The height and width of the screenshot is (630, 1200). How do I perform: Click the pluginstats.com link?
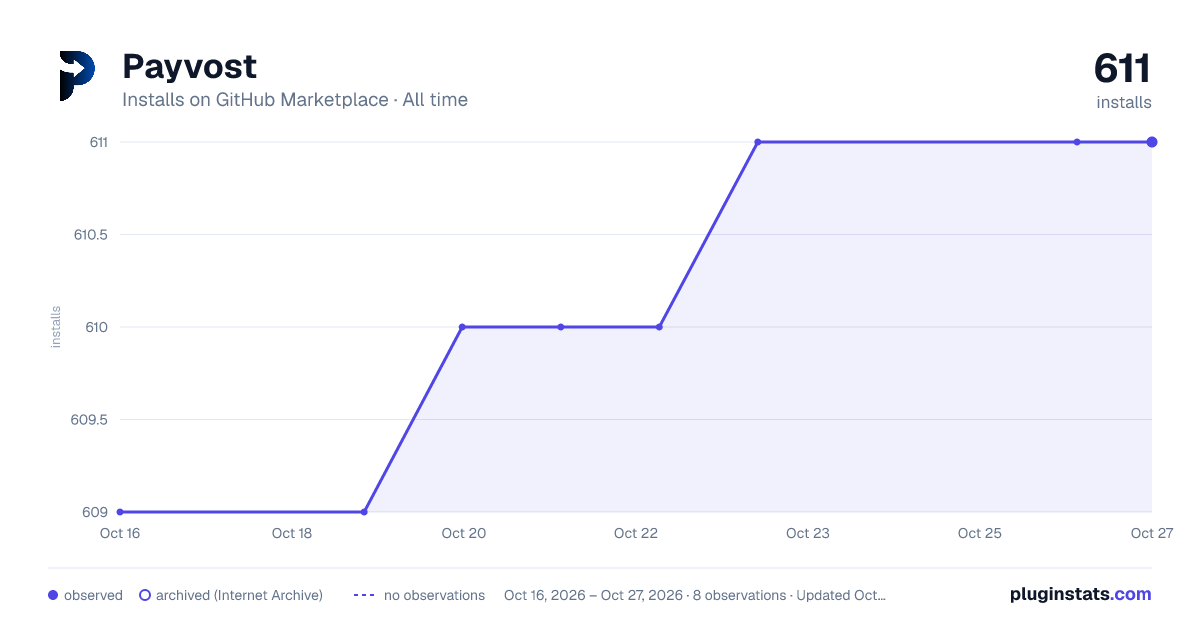[1081, 594]
